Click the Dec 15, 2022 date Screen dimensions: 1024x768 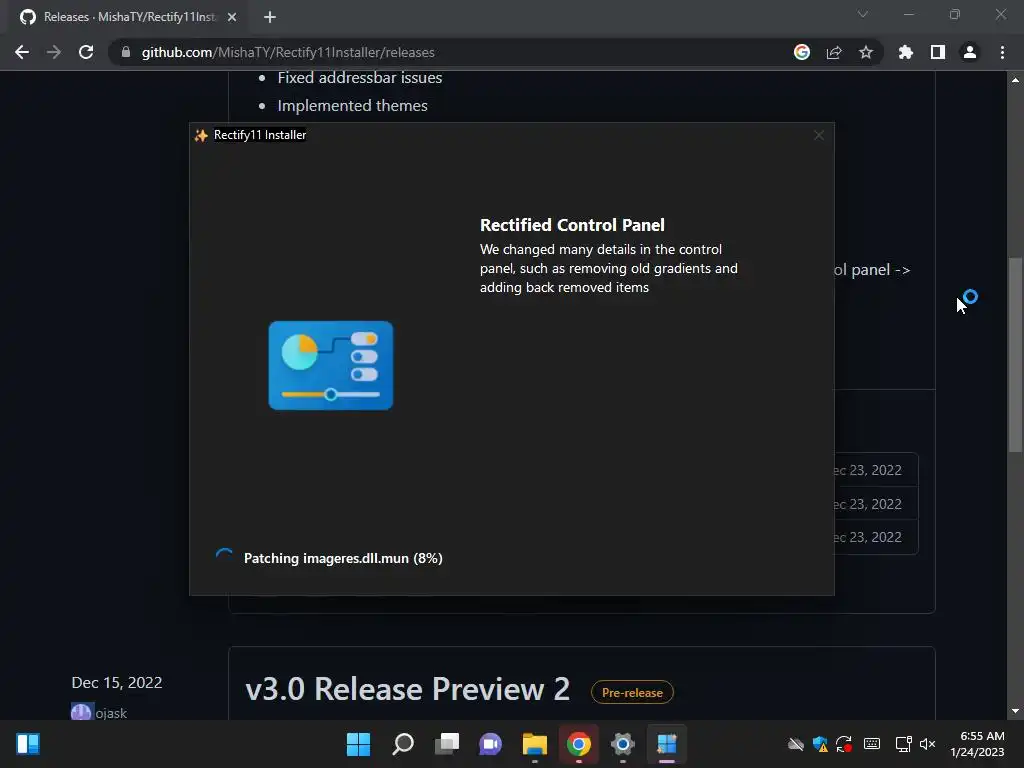(x=116, y=682)
